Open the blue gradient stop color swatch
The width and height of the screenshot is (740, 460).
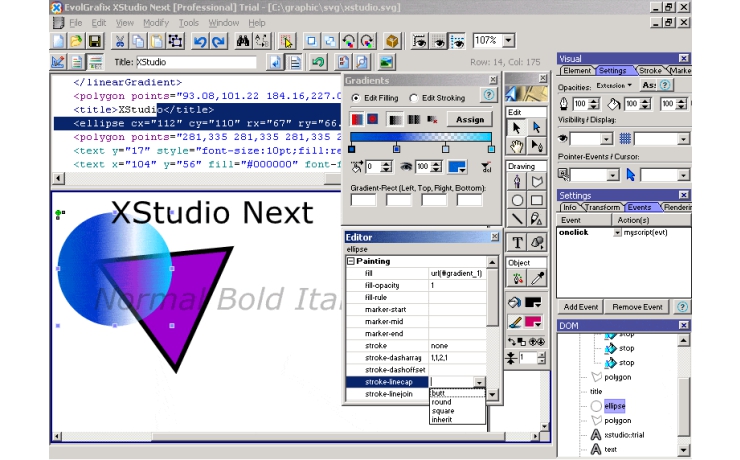click(457, 167)
